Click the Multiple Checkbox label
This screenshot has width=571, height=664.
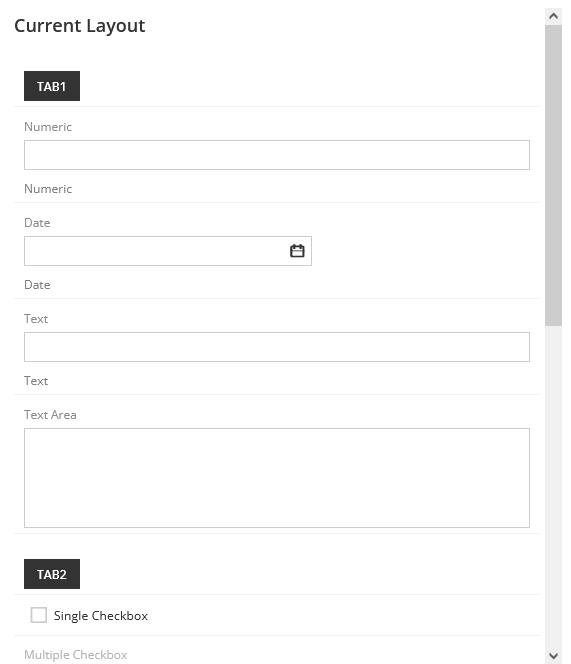tap(75, 655)
